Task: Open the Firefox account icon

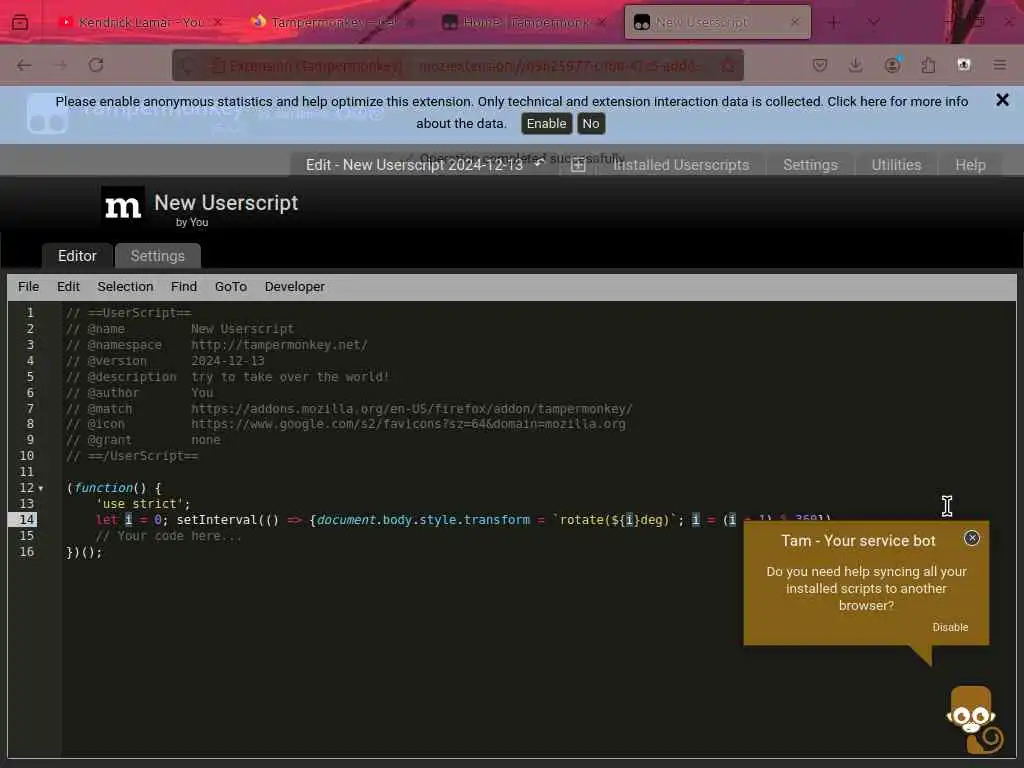Action: point(892,65)
